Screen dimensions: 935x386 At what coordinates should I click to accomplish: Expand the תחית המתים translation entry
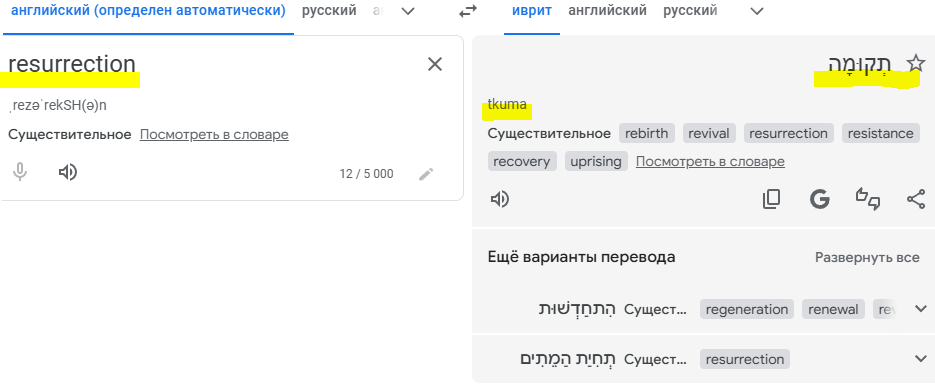click(921, 359)
